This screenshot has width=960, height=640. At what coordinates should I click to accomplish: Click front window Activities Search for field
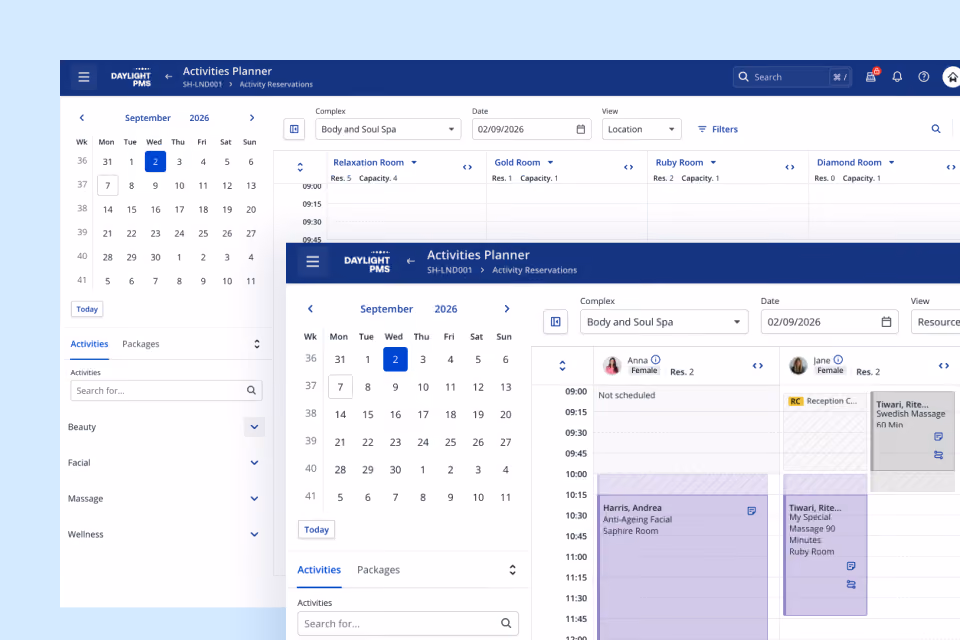pyautogui.click(x=408, y=623)
